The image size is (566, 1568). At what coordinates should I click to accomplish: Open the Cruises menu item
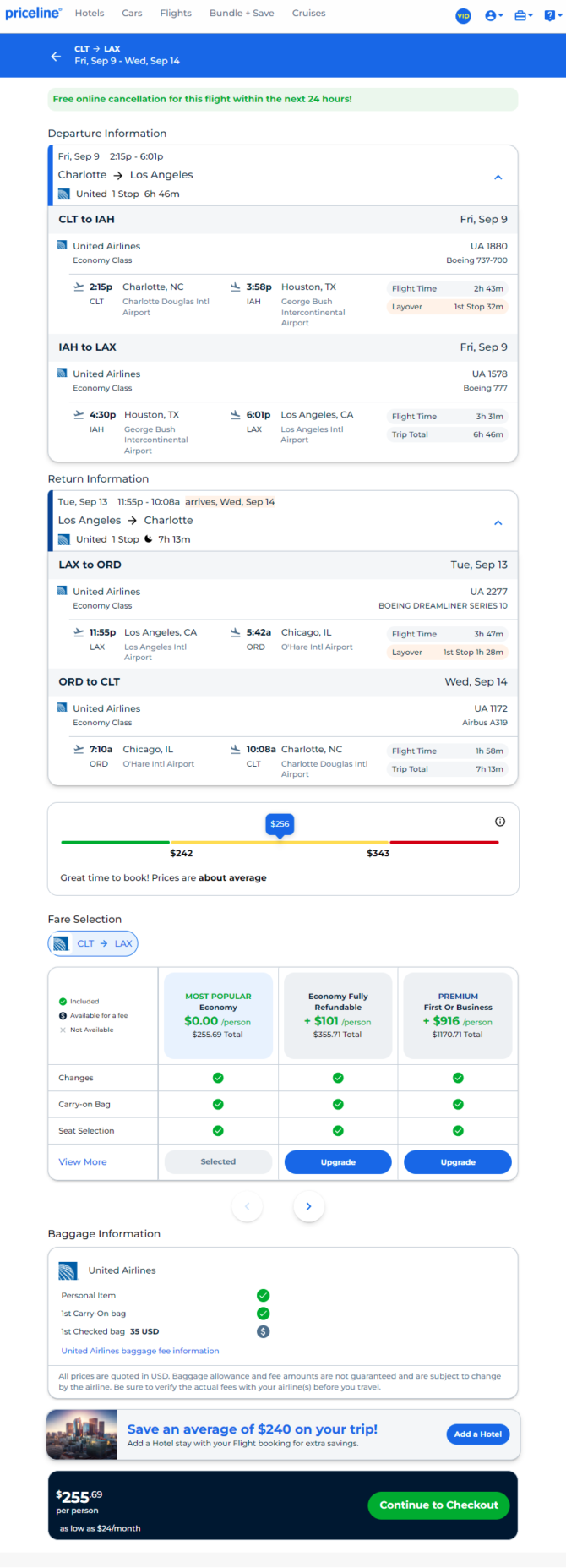[x=309, y=14]
